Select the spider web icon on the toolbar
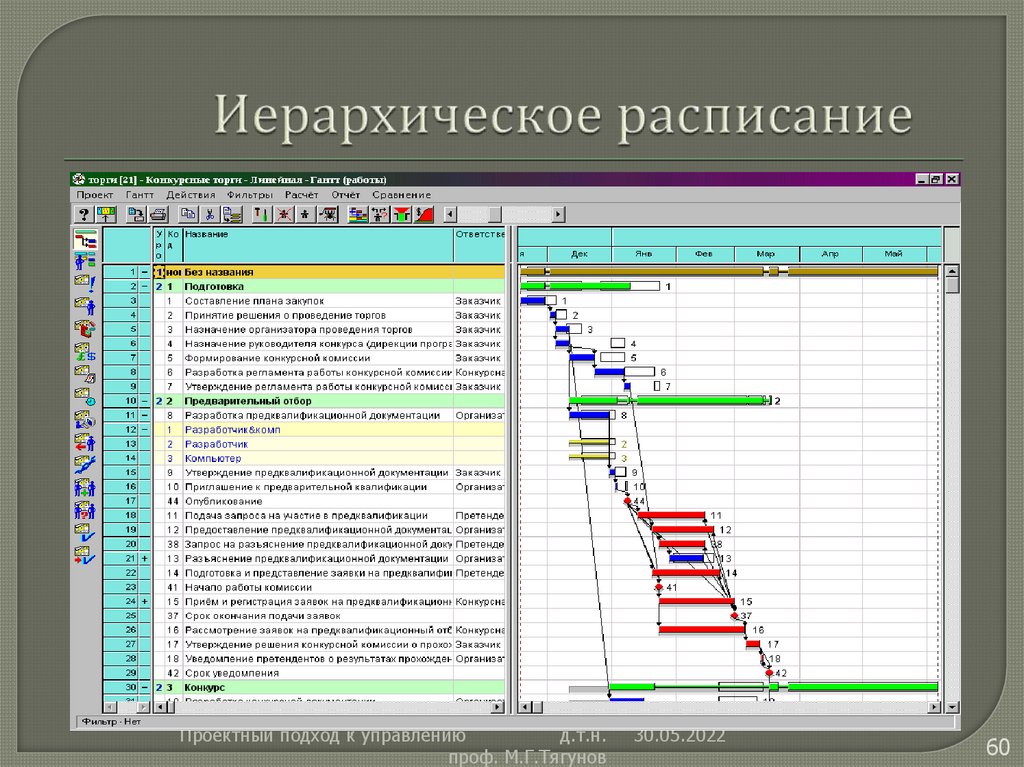1024x767 pixels. pos(330,213)
